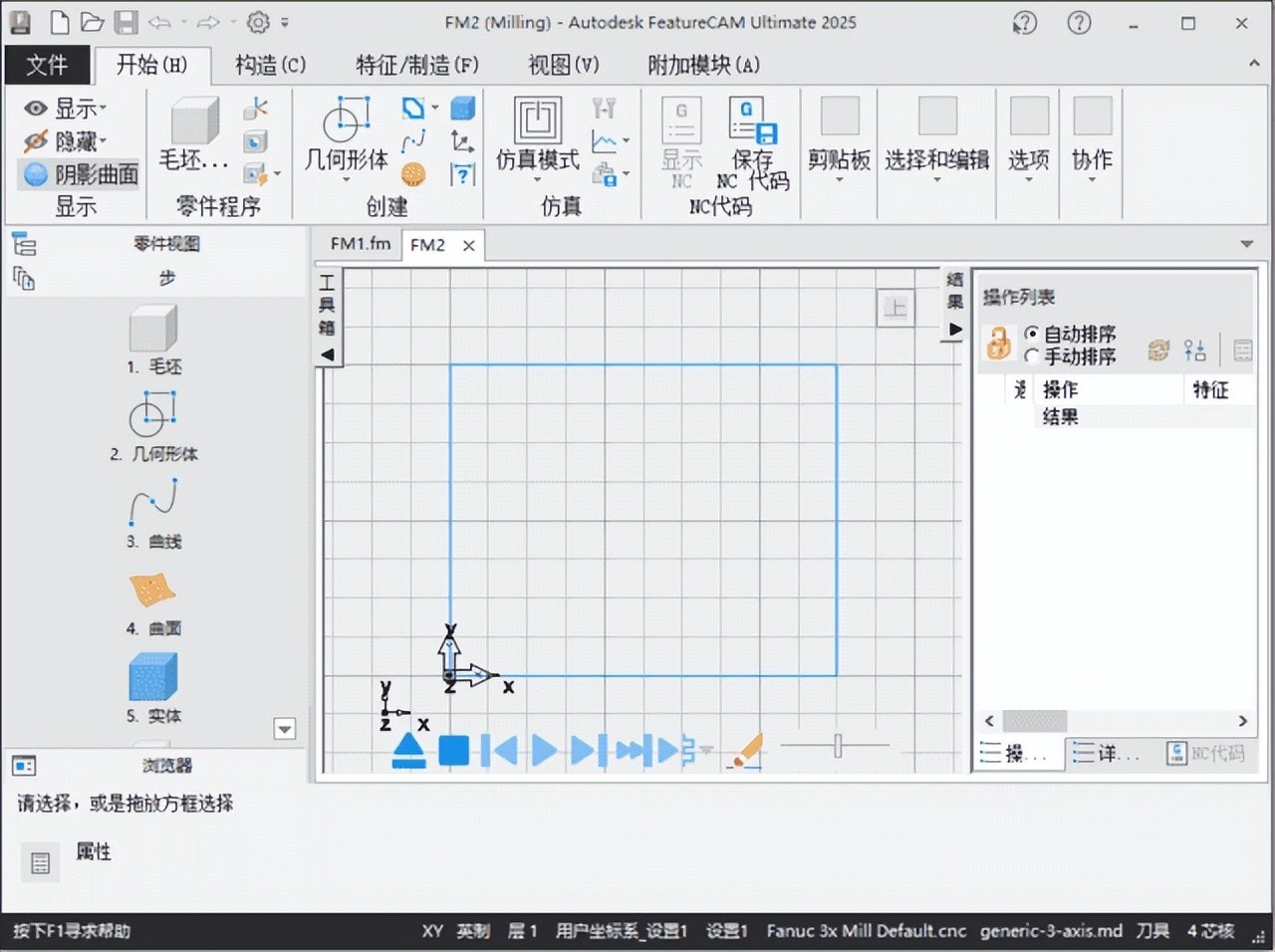1275x952 pixels.
Task: Select the 手动排序 radio button
Action: pyautogui.click(x=1032, y=357)
